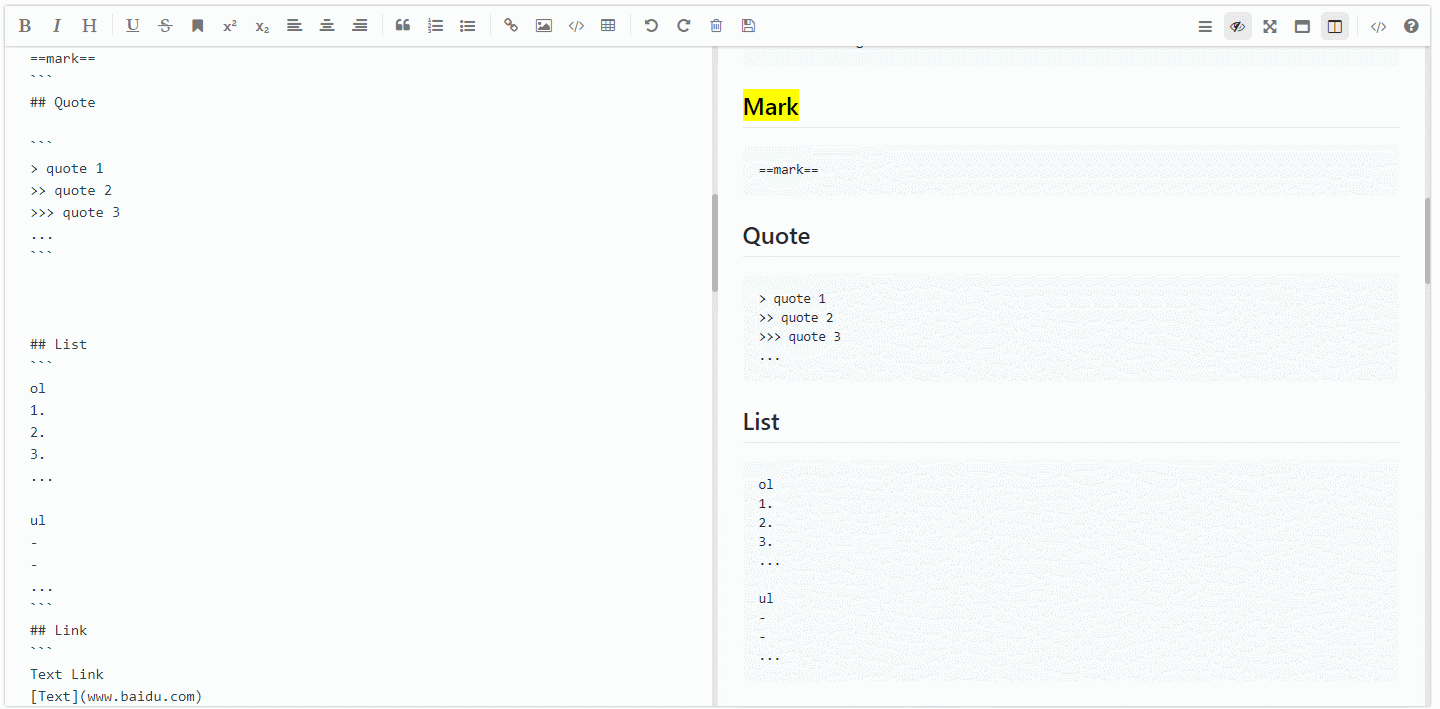Click '[Text](www.baidu.com)' in the editor

[116, 696]
